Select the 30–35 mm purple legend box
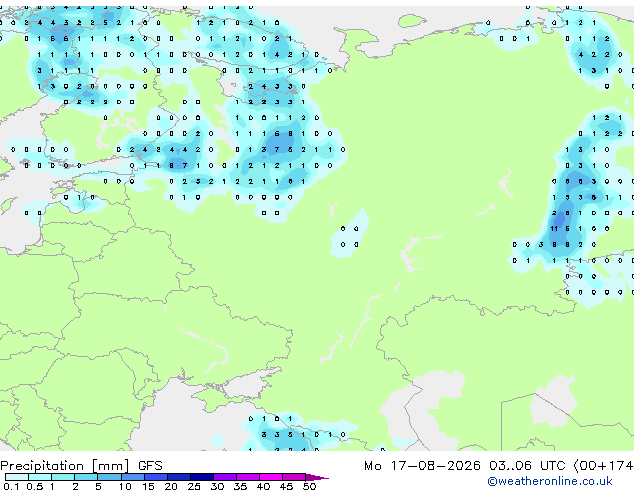Viewport: 634px width, 490px height. pyautogui.click(x=224, y=477)
